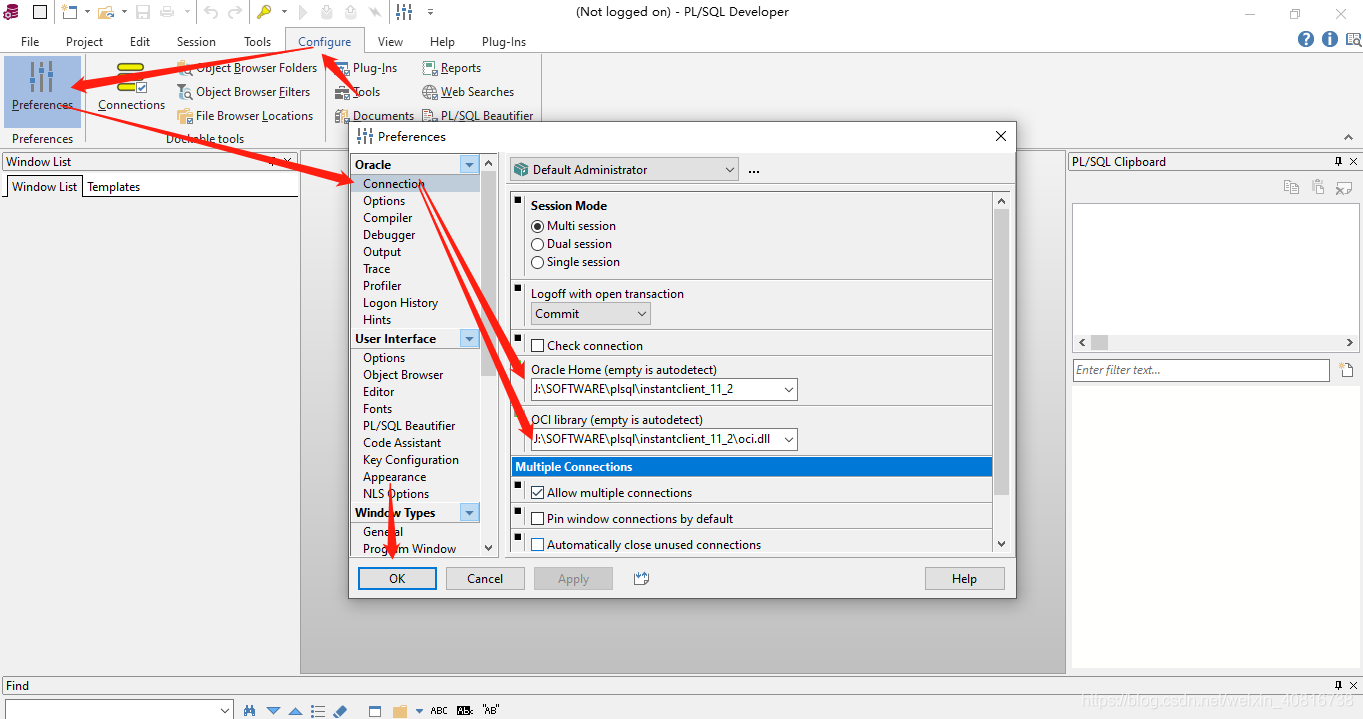Pin the PL/SQL Clipboard panel
Image resolution: width=1363 pixels, height=719 pixels.
coord(1338,161)
